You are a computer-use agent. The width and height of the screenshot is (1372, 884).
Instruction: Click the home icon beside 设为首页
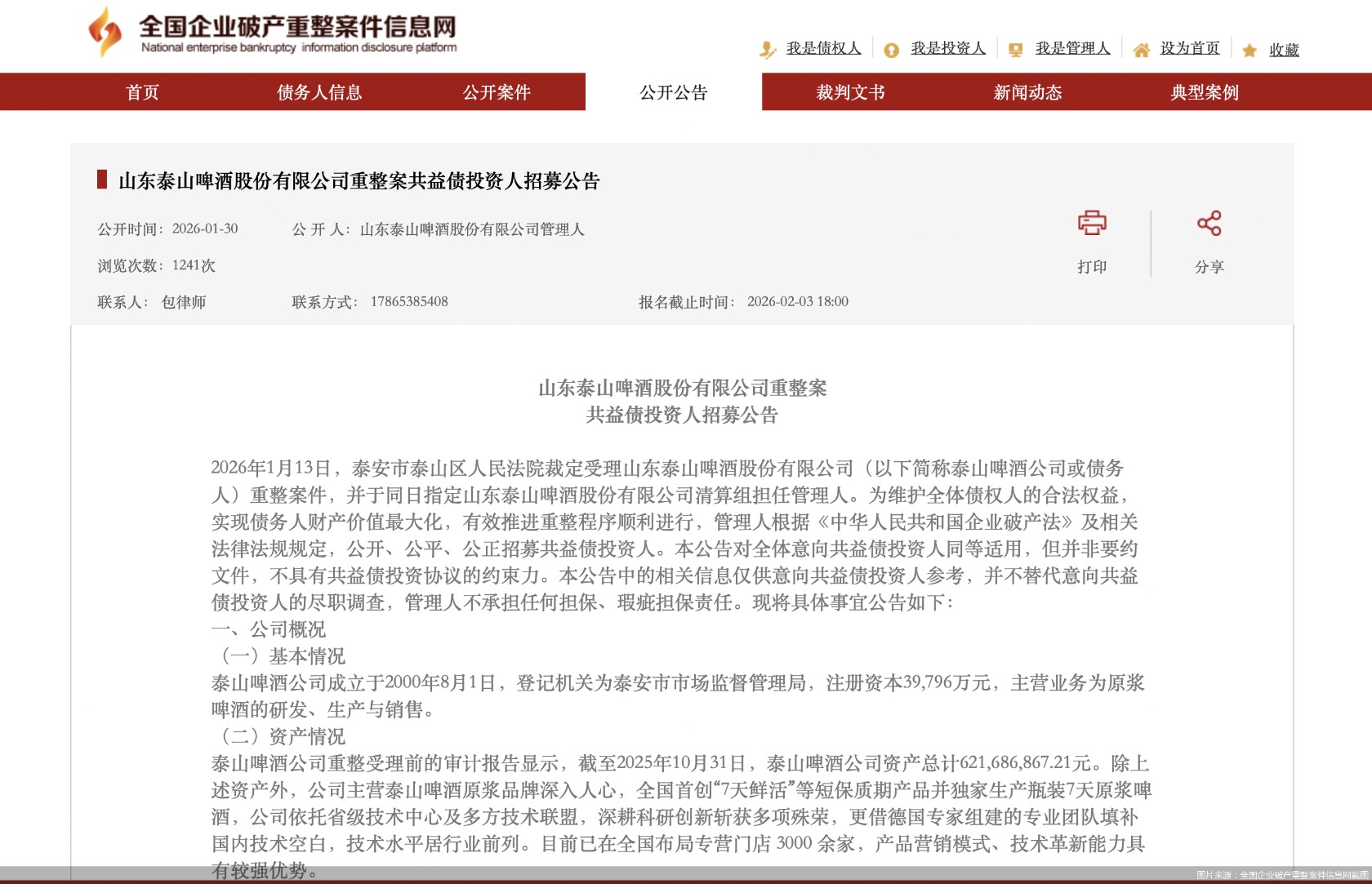(1141, 49)
